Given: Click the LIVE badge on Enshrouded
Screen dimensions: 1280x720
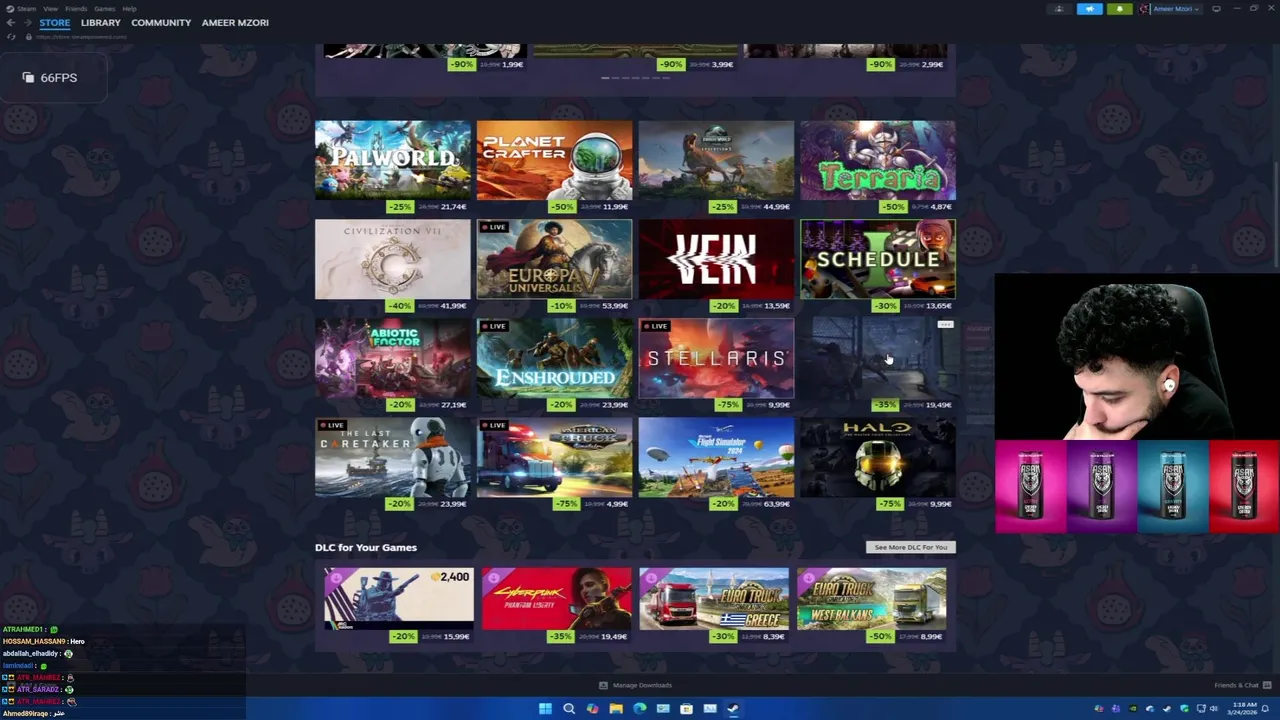Looking at the screenshot, I should 494,326.
